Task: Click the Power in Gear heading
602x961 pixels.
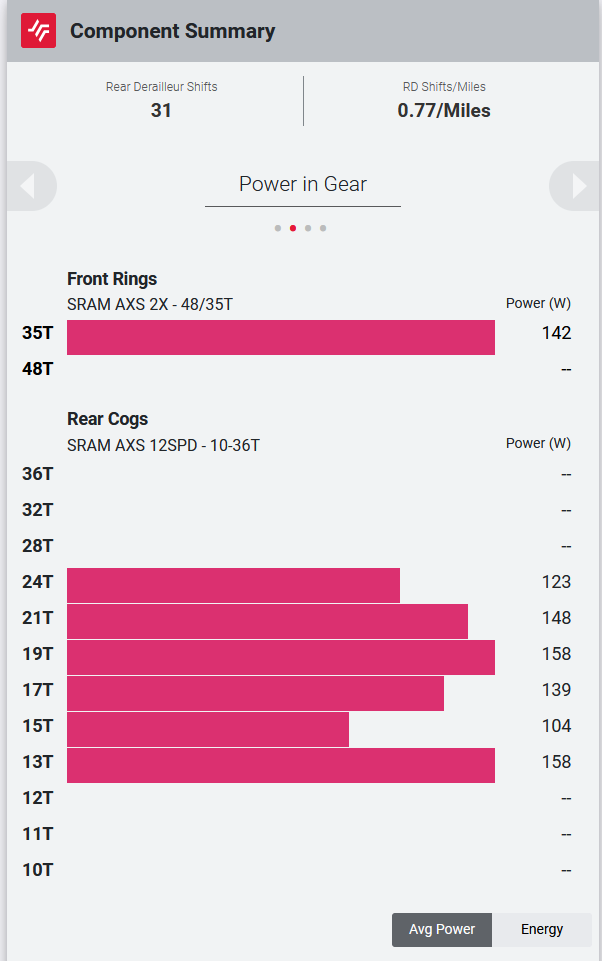Action: tap(303, 184)
